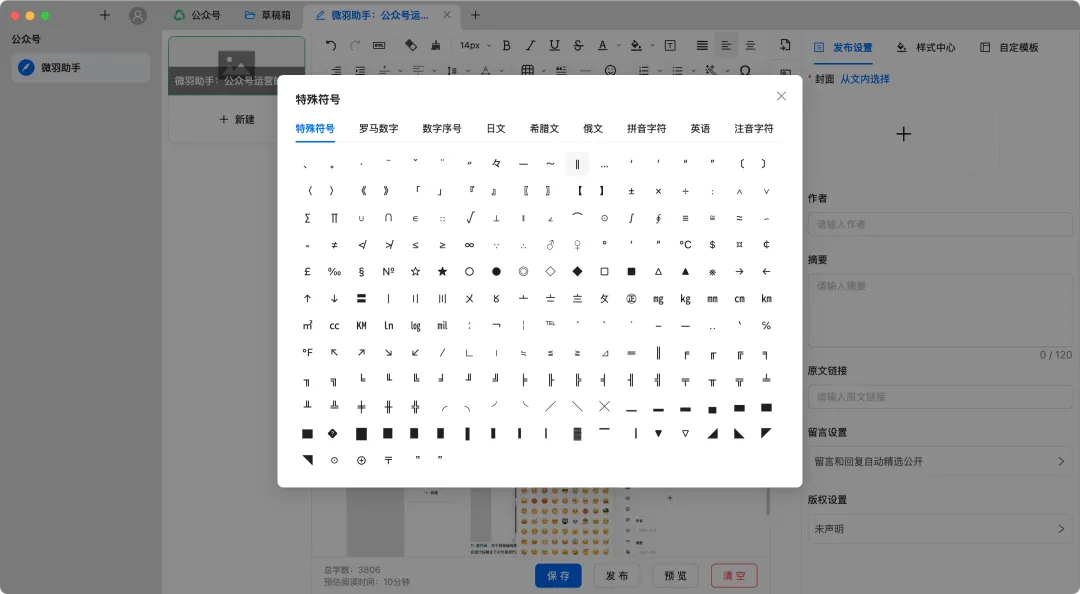Pick the $ dollar symbol
This screenshot has width=1080, height=594.
pyautogui.click(x=712, y=245)
